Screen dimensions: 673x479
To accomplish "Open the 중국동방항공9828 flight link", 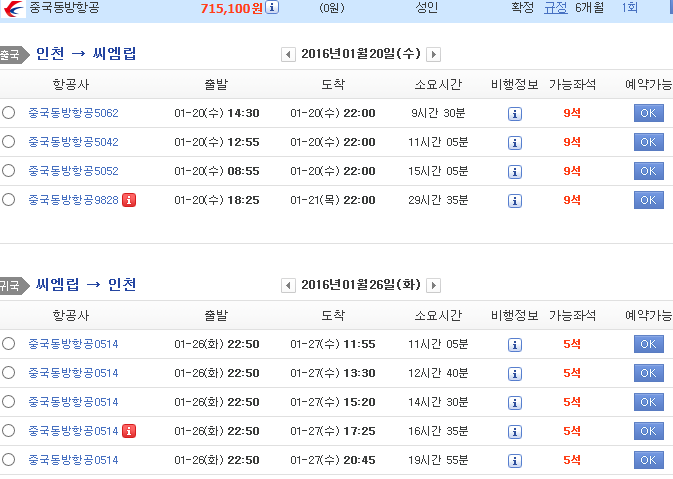I will coord(73,200).
